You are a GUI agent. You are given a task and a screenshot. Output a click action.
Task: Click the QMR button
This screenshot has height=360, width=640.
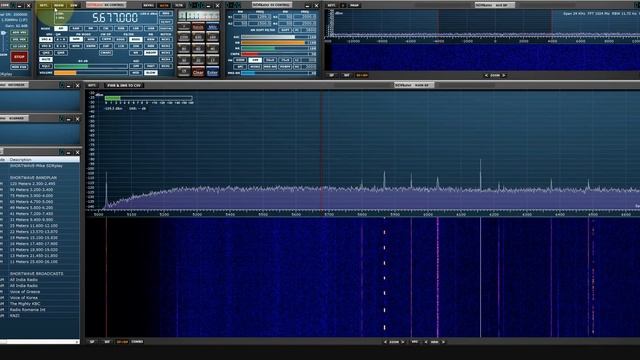coord(61,53)
